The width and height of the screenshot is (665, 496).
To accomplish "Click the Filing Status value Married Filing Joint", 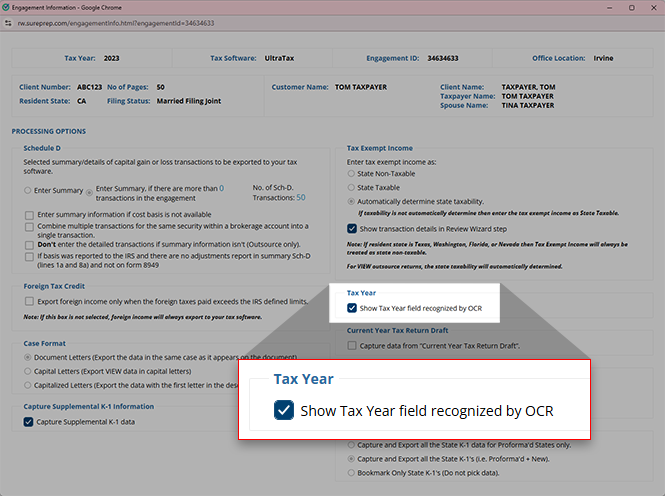I will (189, 101).
